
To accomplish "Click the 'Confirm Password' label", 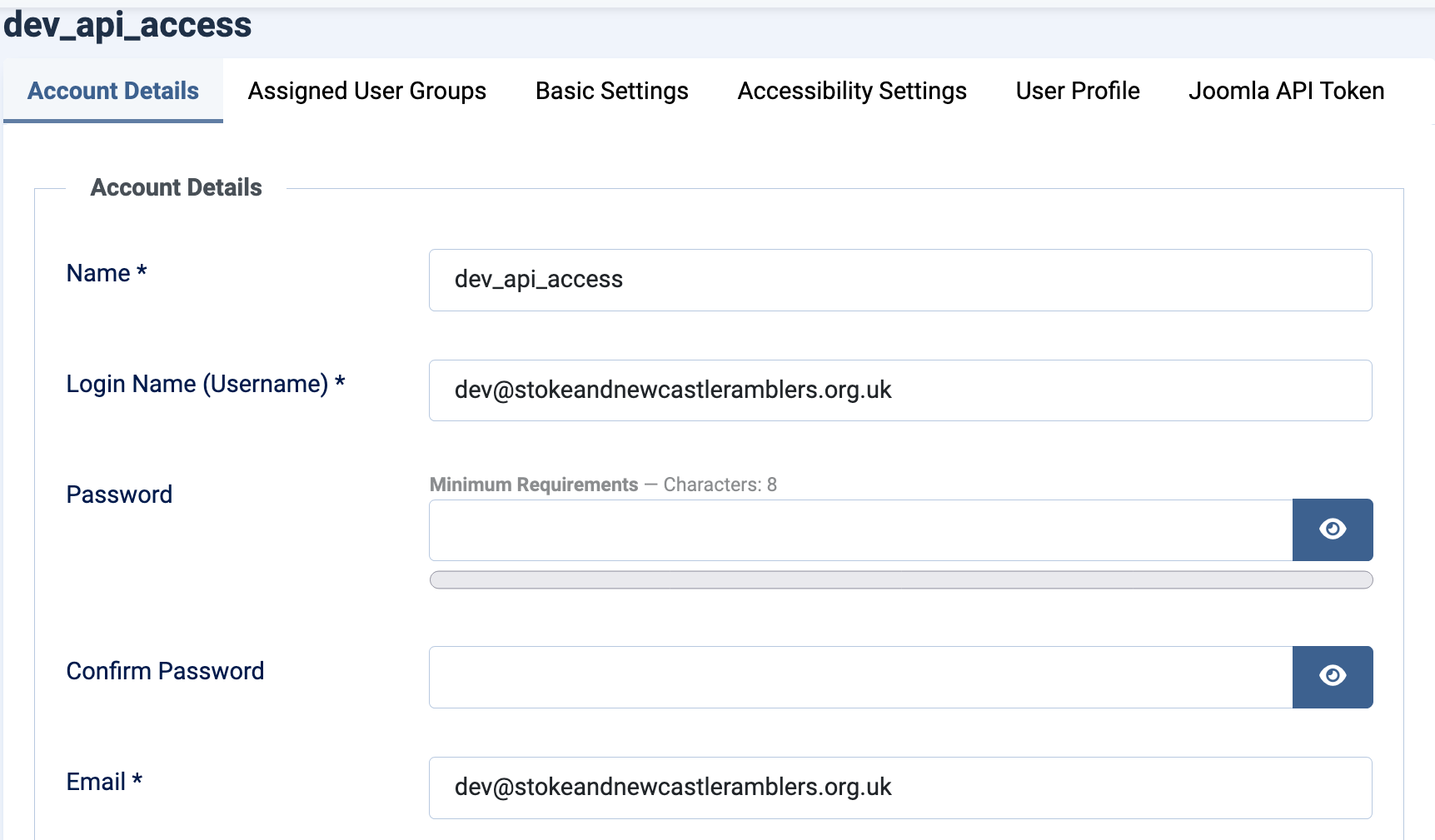I will [x=165, y=671].
